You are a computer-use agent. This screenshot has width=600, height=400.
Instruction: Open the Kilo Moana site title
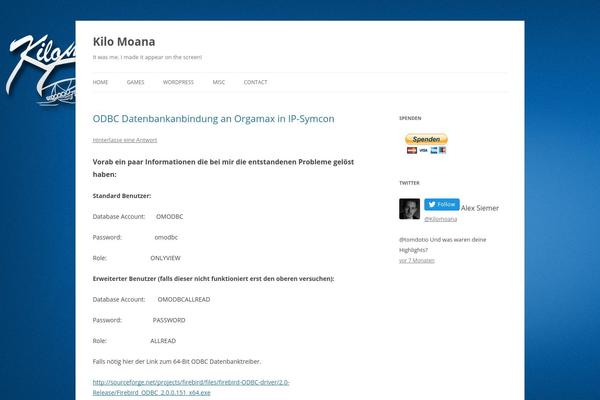click(124, 42)
